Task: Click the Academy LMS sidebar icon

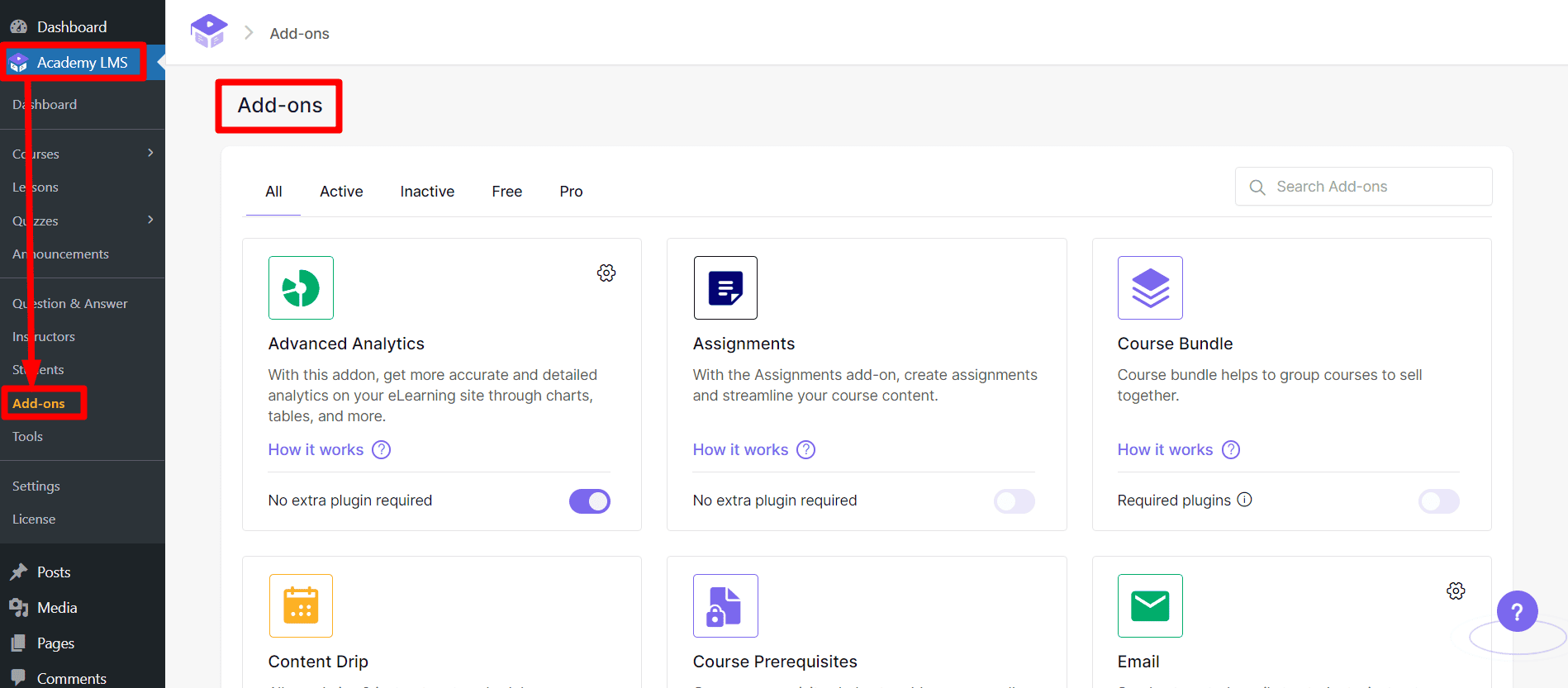Action: tap(18, 63)
